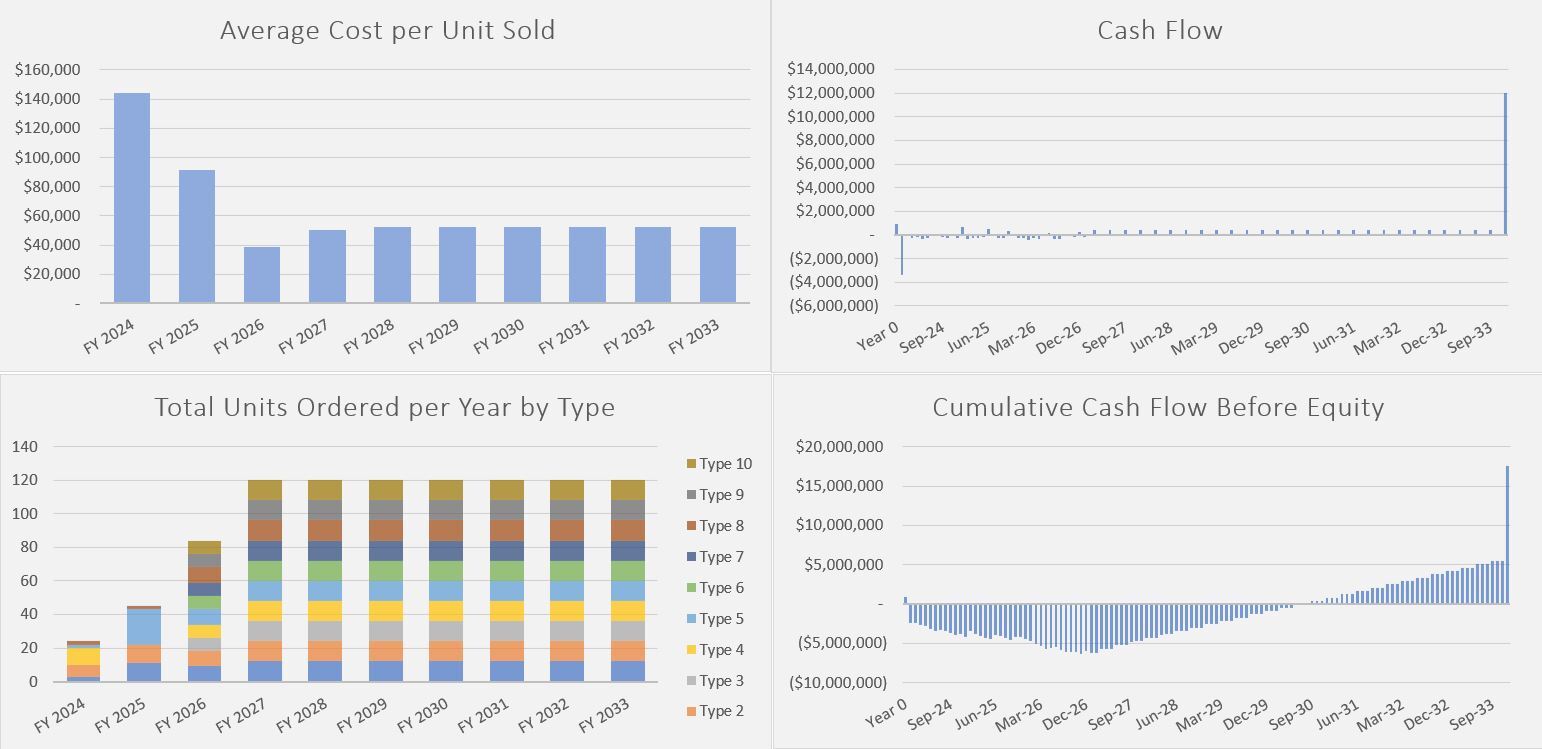Select the Type 7 legend label

click(x=721, y=557)
